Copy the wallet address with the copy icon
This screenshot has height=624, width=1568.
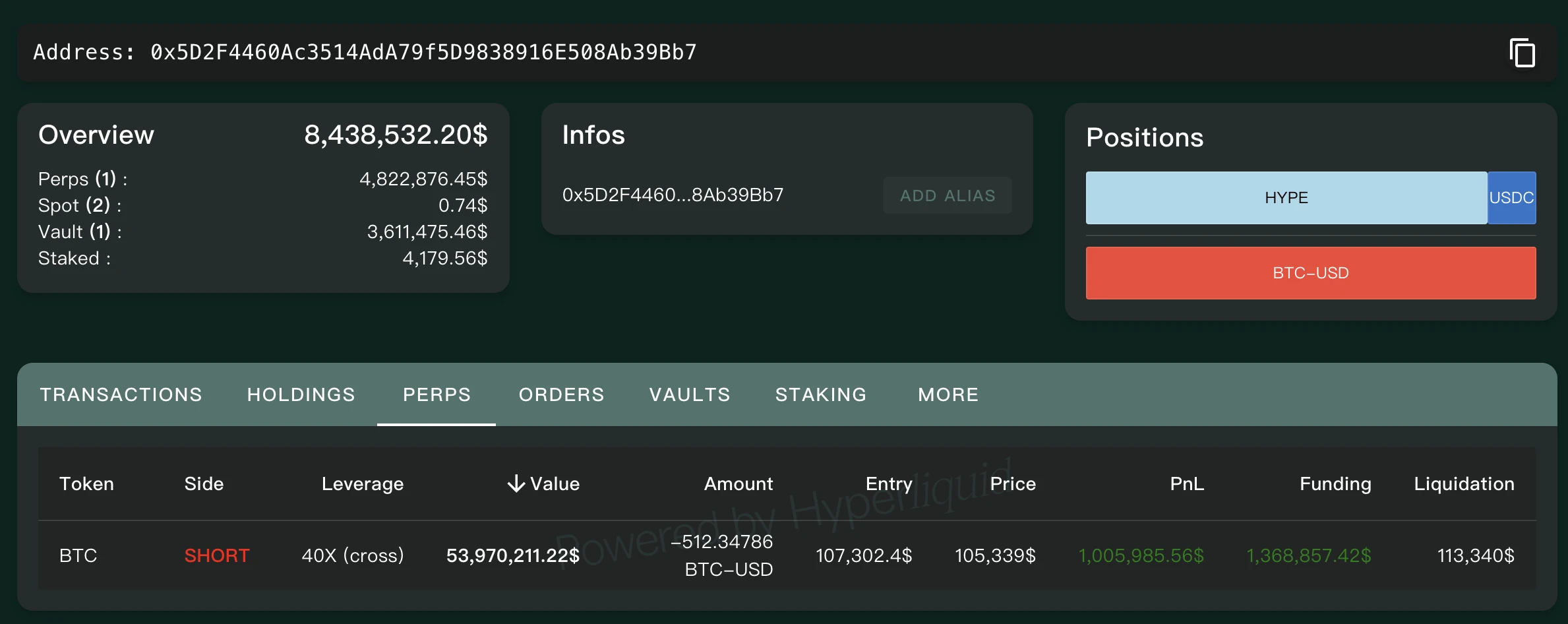pos(1522,53)
